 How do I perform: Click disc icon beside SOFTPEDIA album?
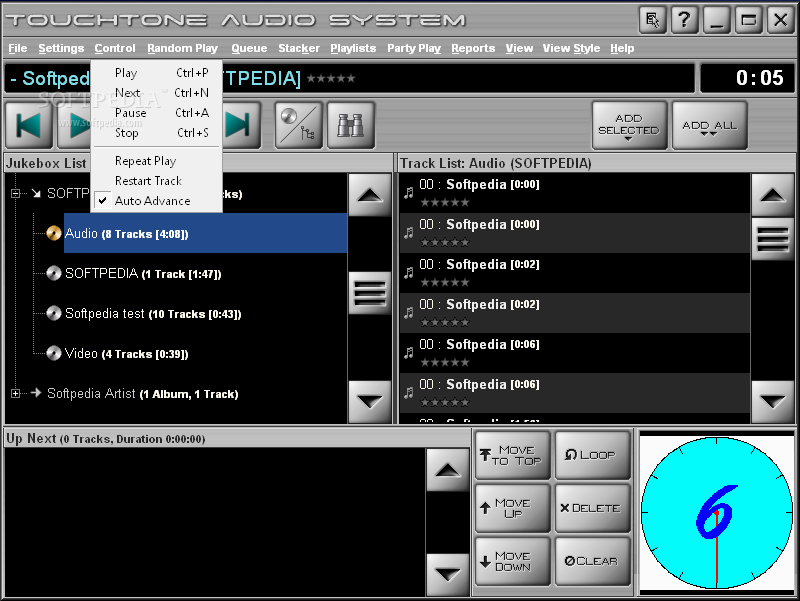pos(54,273)
